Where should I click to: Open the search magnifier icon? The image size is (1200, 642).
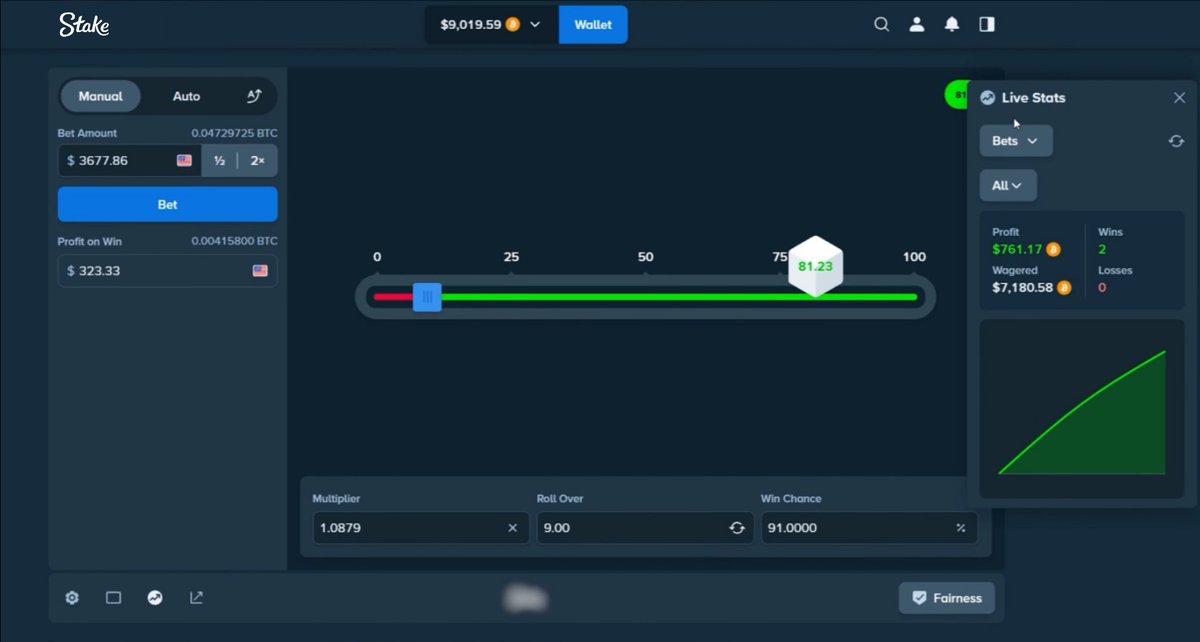pyautogui.click(x=881, y=25)
